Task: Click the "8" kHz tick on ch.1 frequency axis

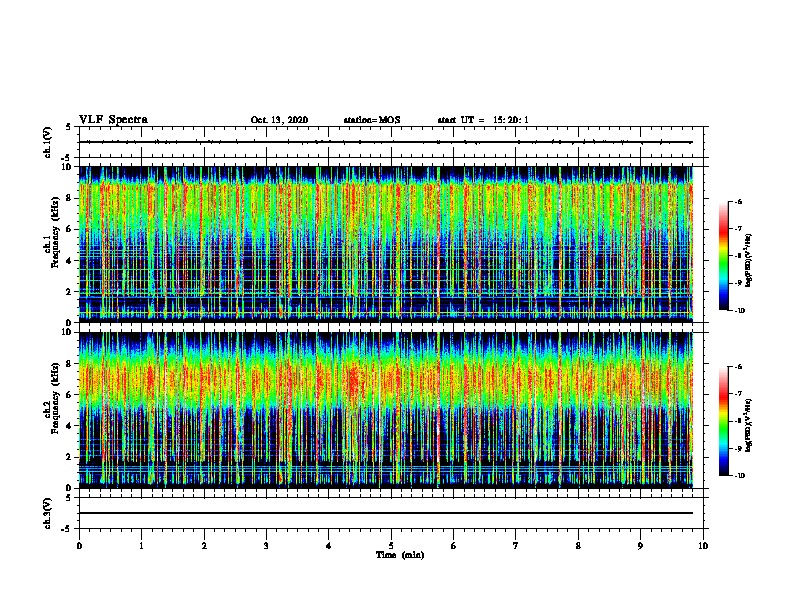Action: tap(70, 198)
